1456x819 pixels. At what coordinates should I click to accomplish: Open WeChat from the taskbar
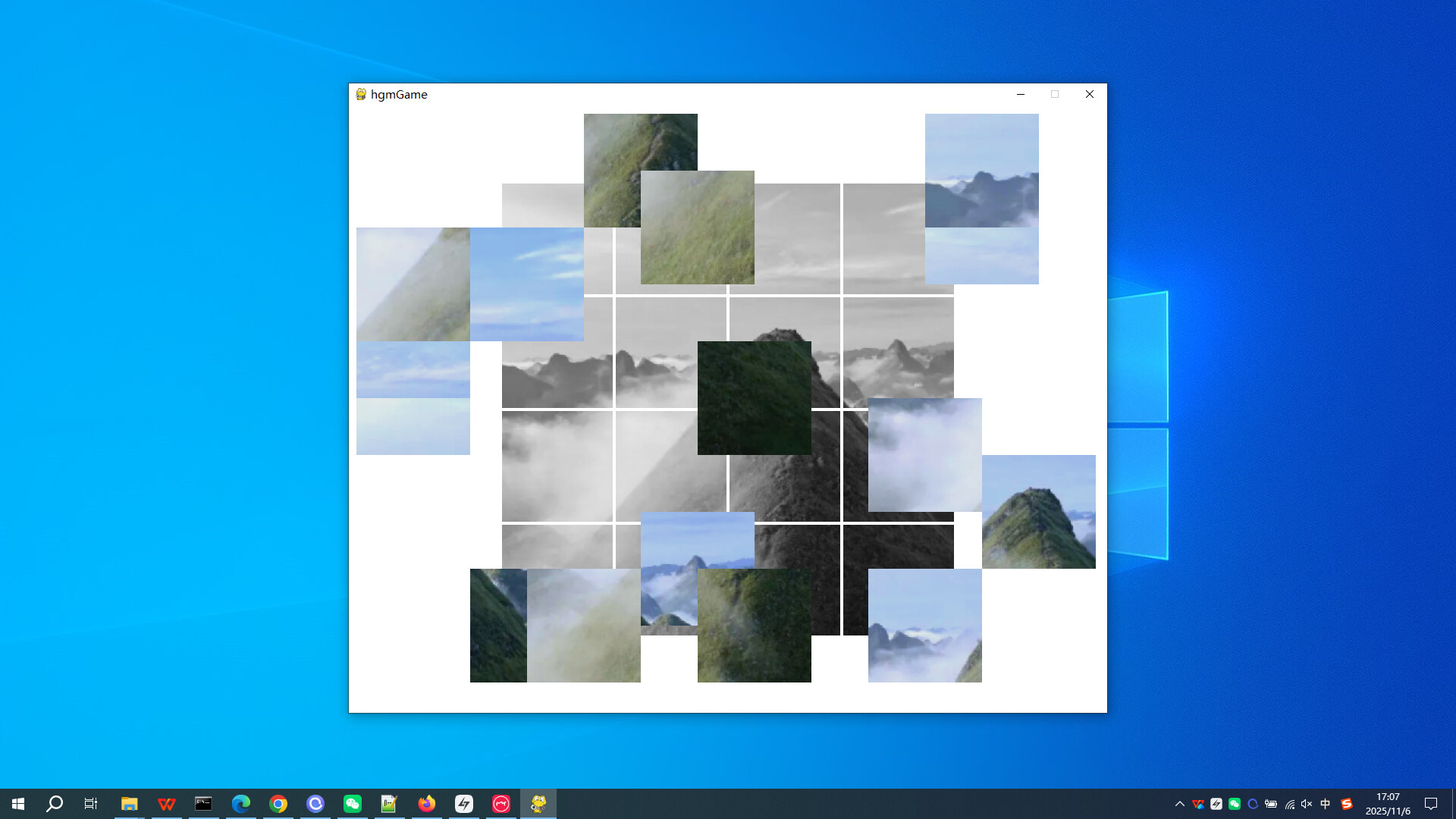click(x=352, y=803)
